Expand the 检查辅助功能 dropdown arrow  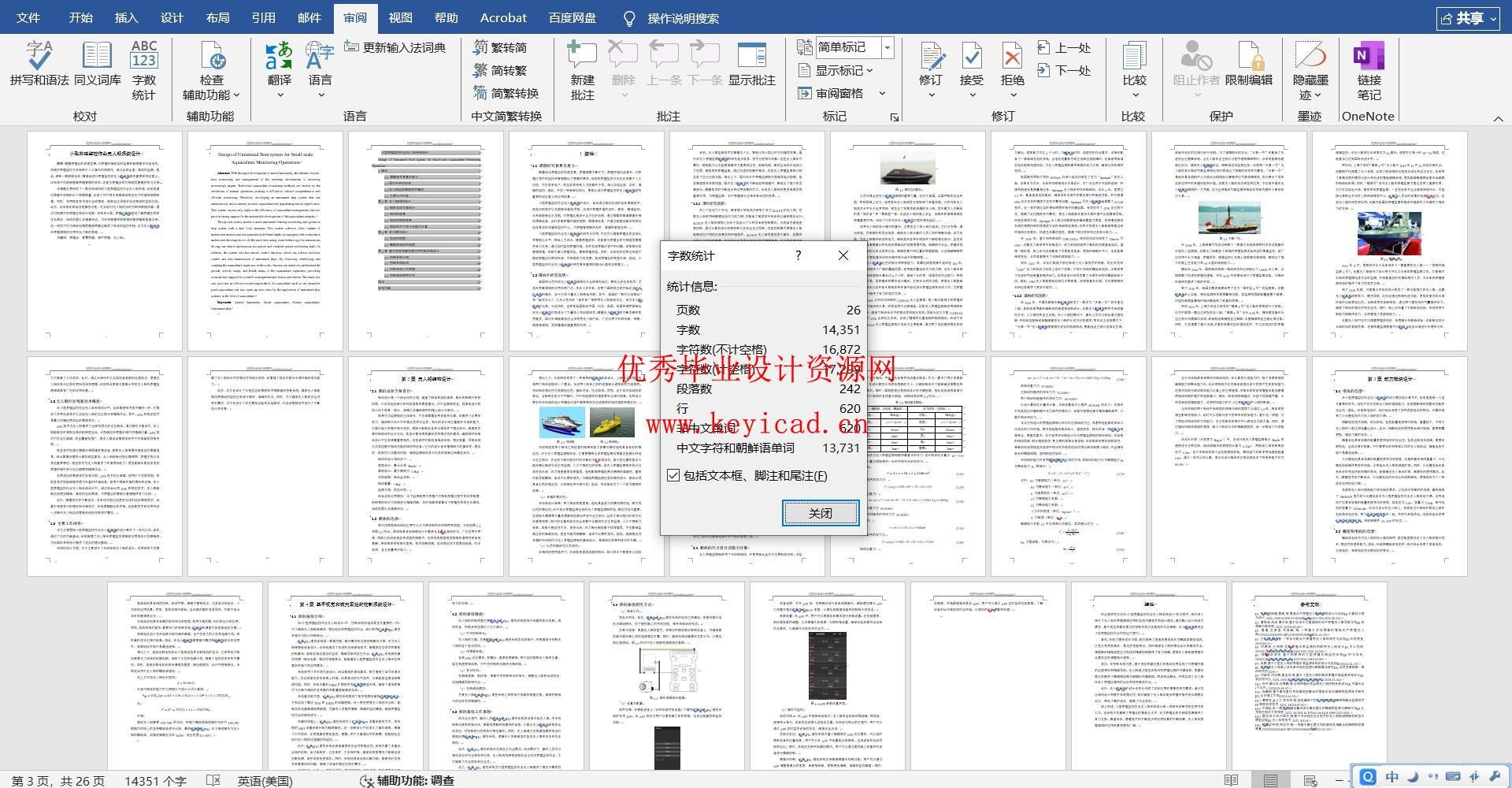235,95
